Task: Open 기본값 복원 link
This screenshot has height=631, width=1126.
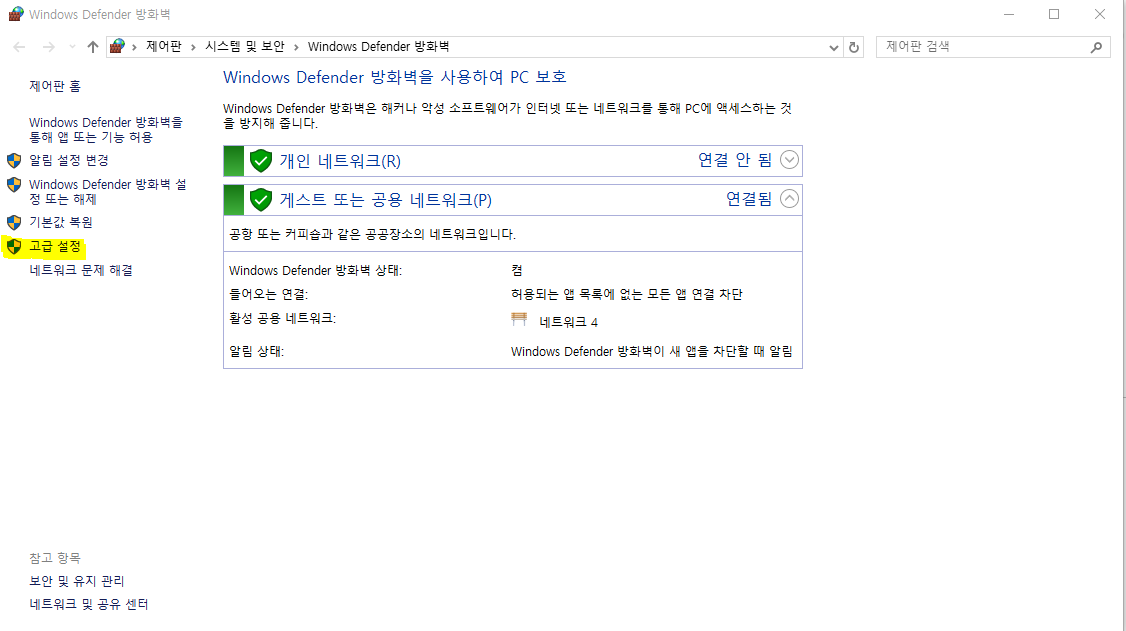Action: pyautogui.click(x=60, y=223)
